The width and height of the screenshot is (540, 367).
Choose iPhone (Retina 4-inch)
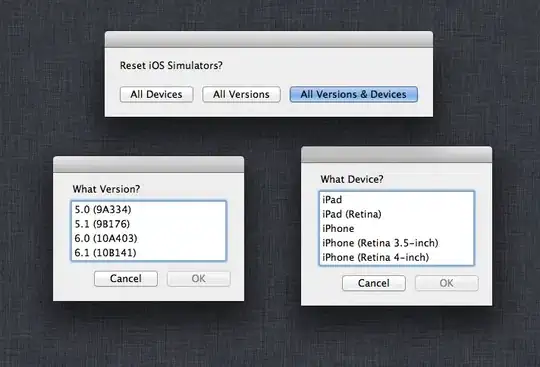pyautogui.click(x=397, y=258)
